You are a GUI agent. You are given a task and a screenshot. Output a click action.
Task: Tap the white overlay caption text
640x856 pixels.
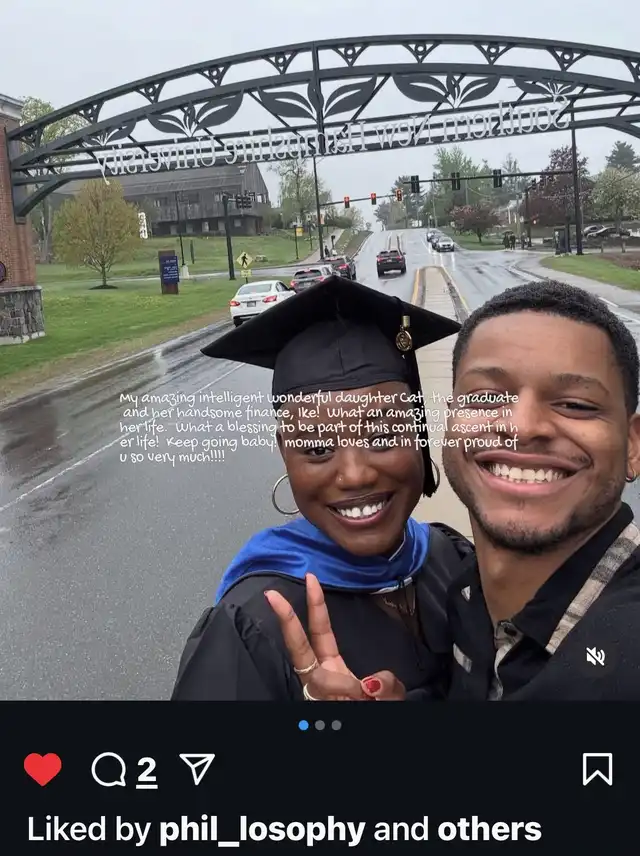pyautogui.click(x=318, y=427)
